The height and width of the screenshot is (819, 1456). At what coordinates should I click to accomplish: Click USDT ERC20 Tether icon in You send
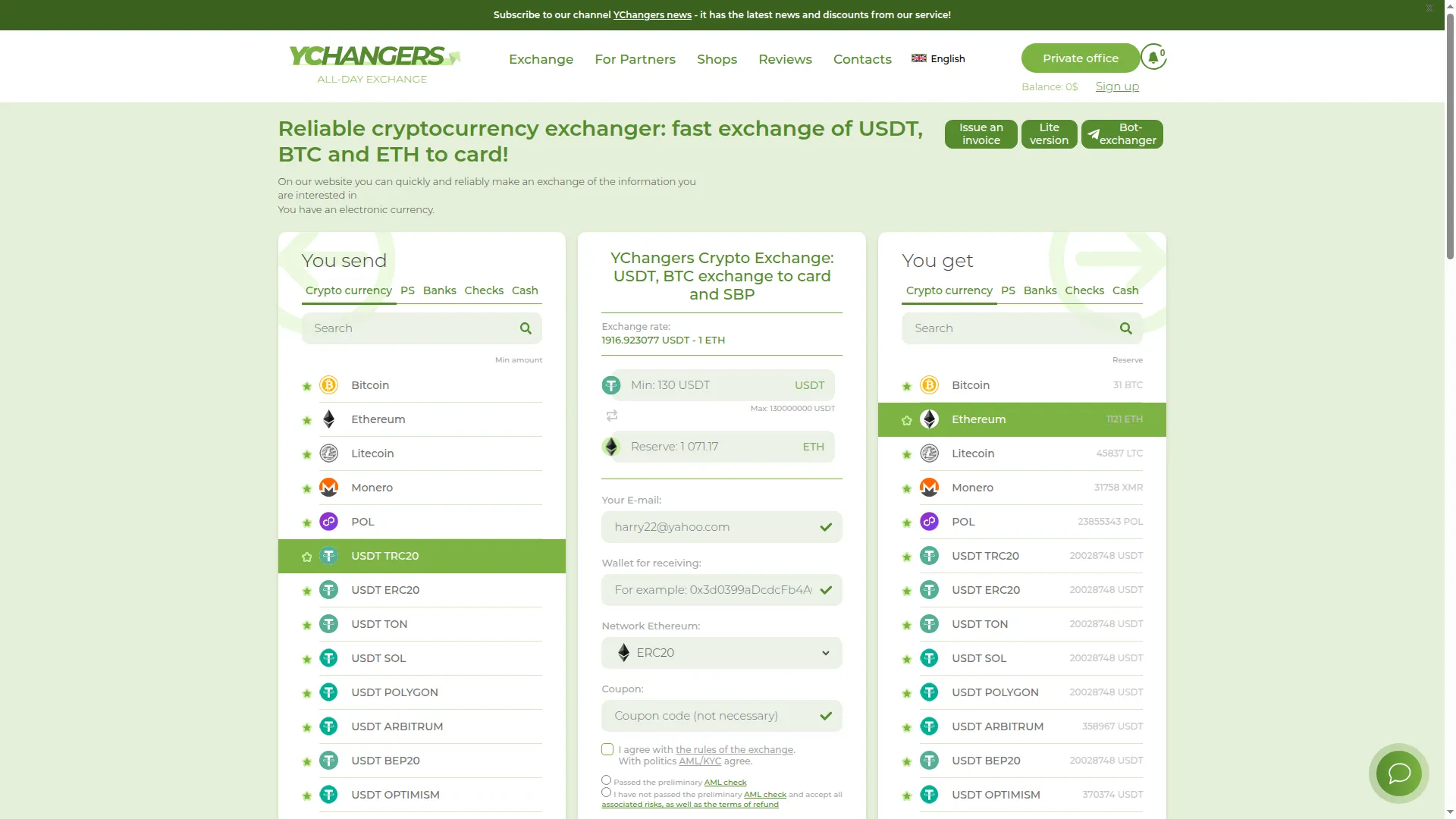(x=328, y=590)
